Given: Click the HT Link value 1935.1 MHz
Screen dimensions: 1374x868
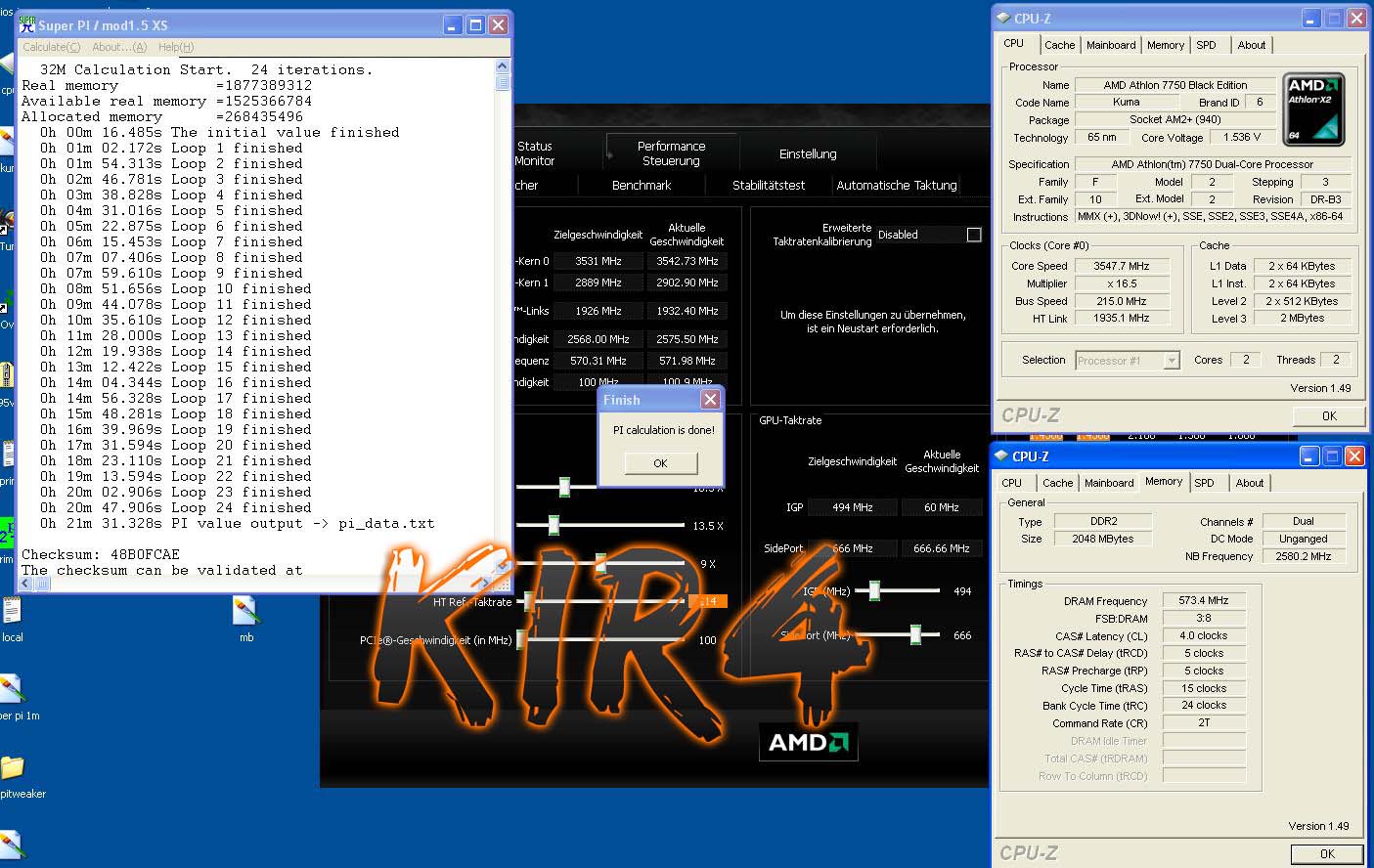Looking at the screenshot, I should [x=1122, y=318].
